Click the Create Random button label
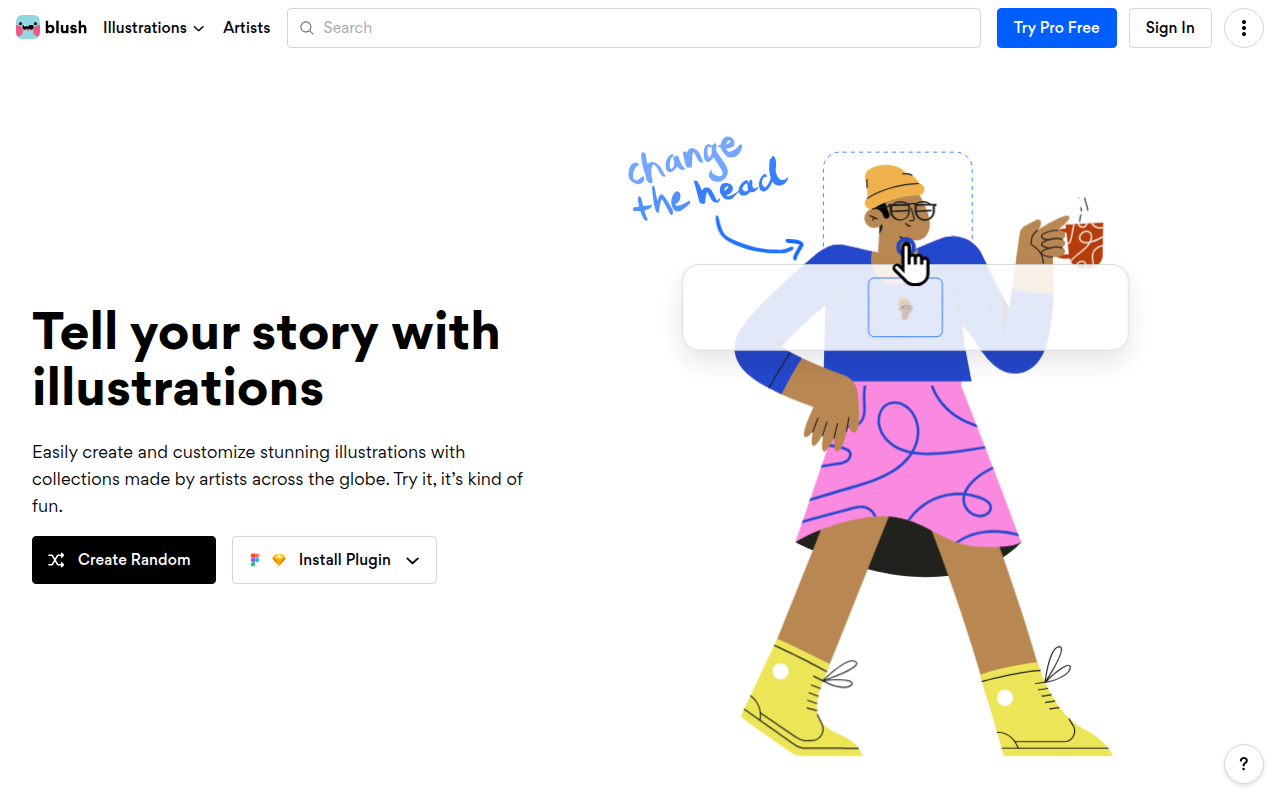This screenshot has width=1280, height=800. 134,560
